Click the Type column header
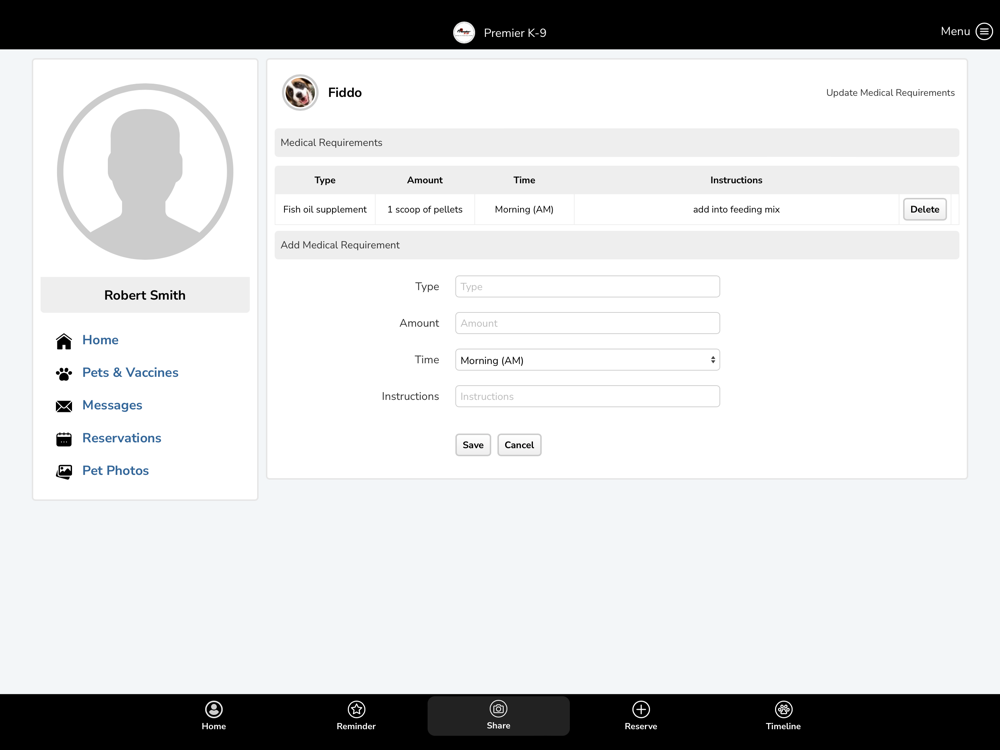 point(325,180)
